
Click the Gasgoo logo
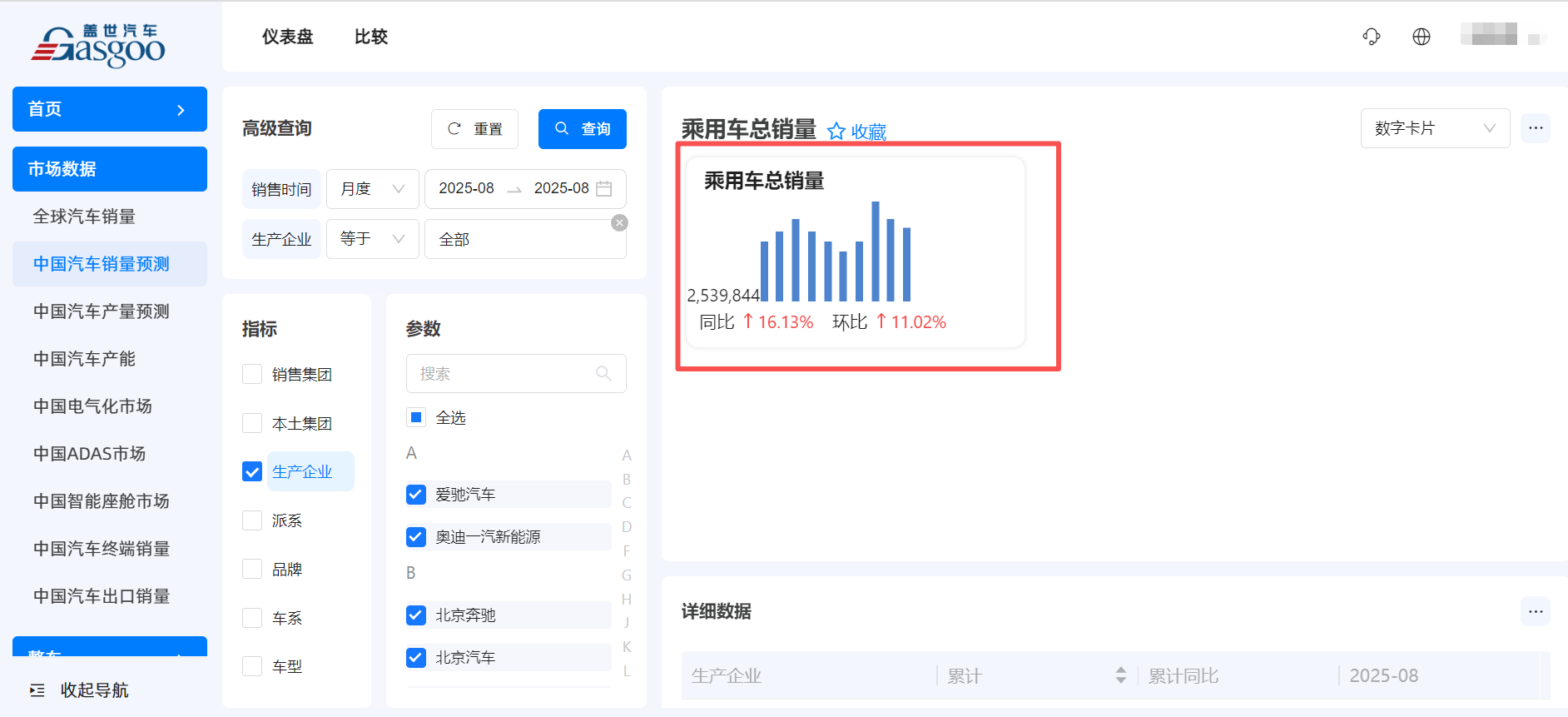click(99, 45)
